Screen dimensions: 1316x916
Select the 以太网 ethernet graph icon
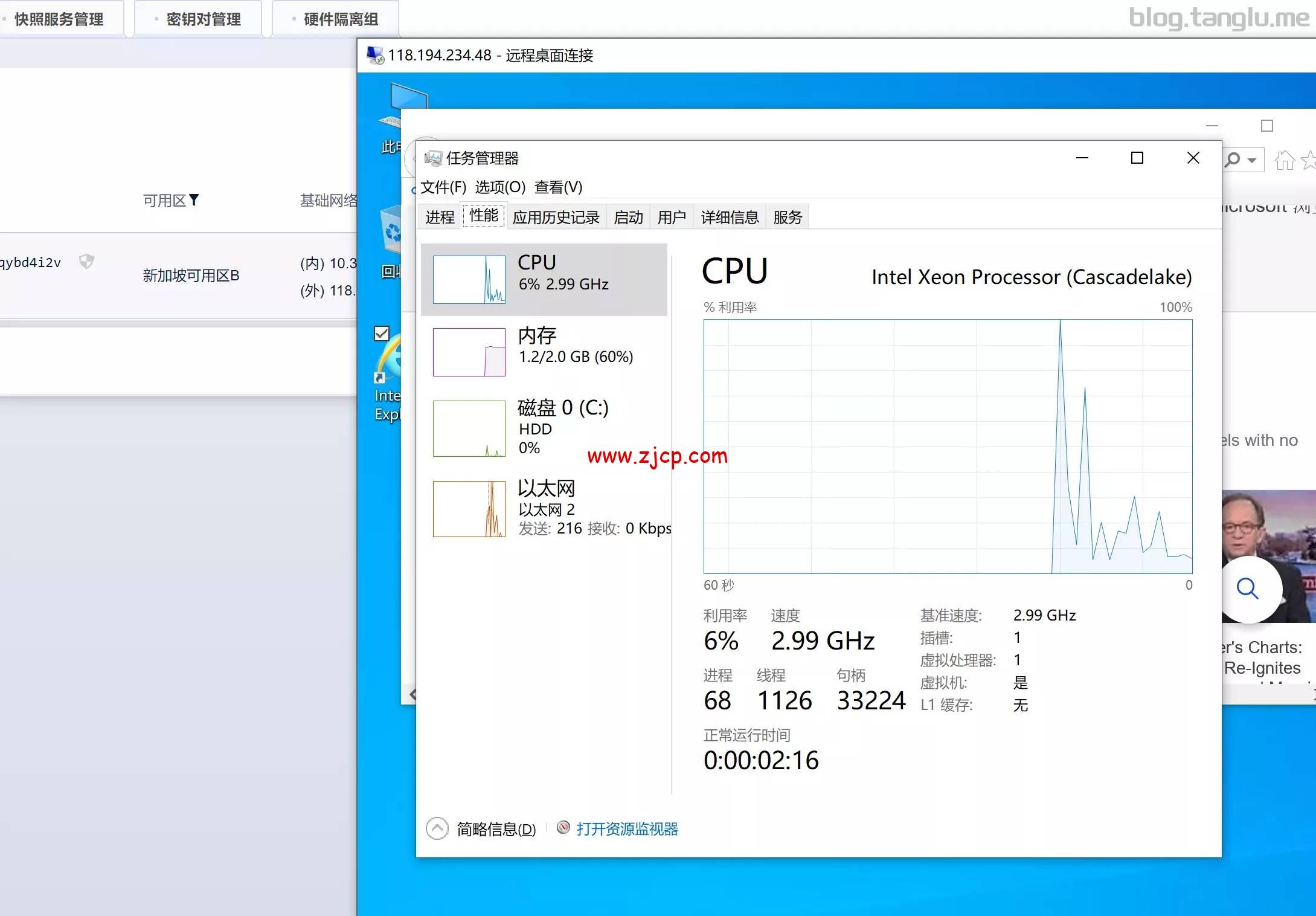click(x=469, y=508)
